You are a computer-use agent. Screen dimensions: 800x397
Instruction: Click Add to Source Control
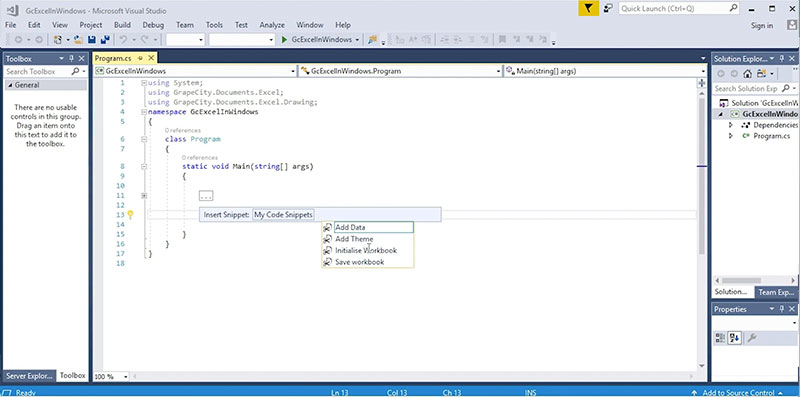[738, 392]
